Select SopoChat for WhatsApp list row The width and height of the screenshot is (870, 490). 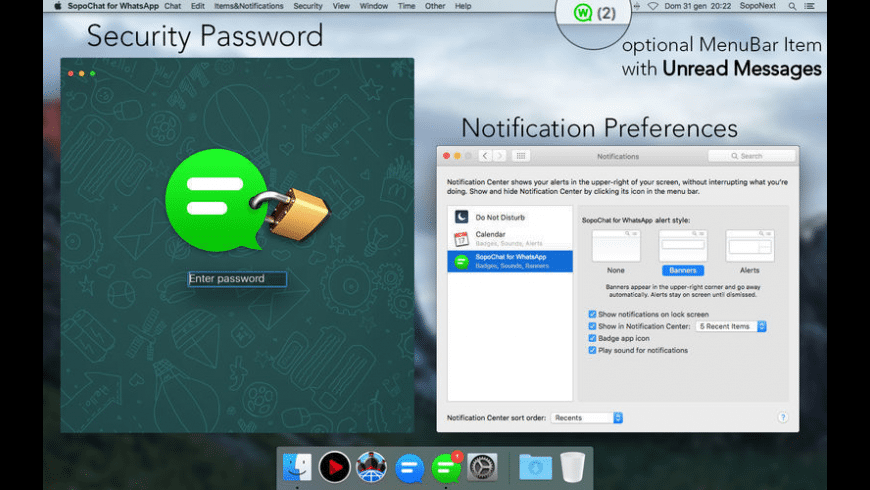[x=510, y=261]
